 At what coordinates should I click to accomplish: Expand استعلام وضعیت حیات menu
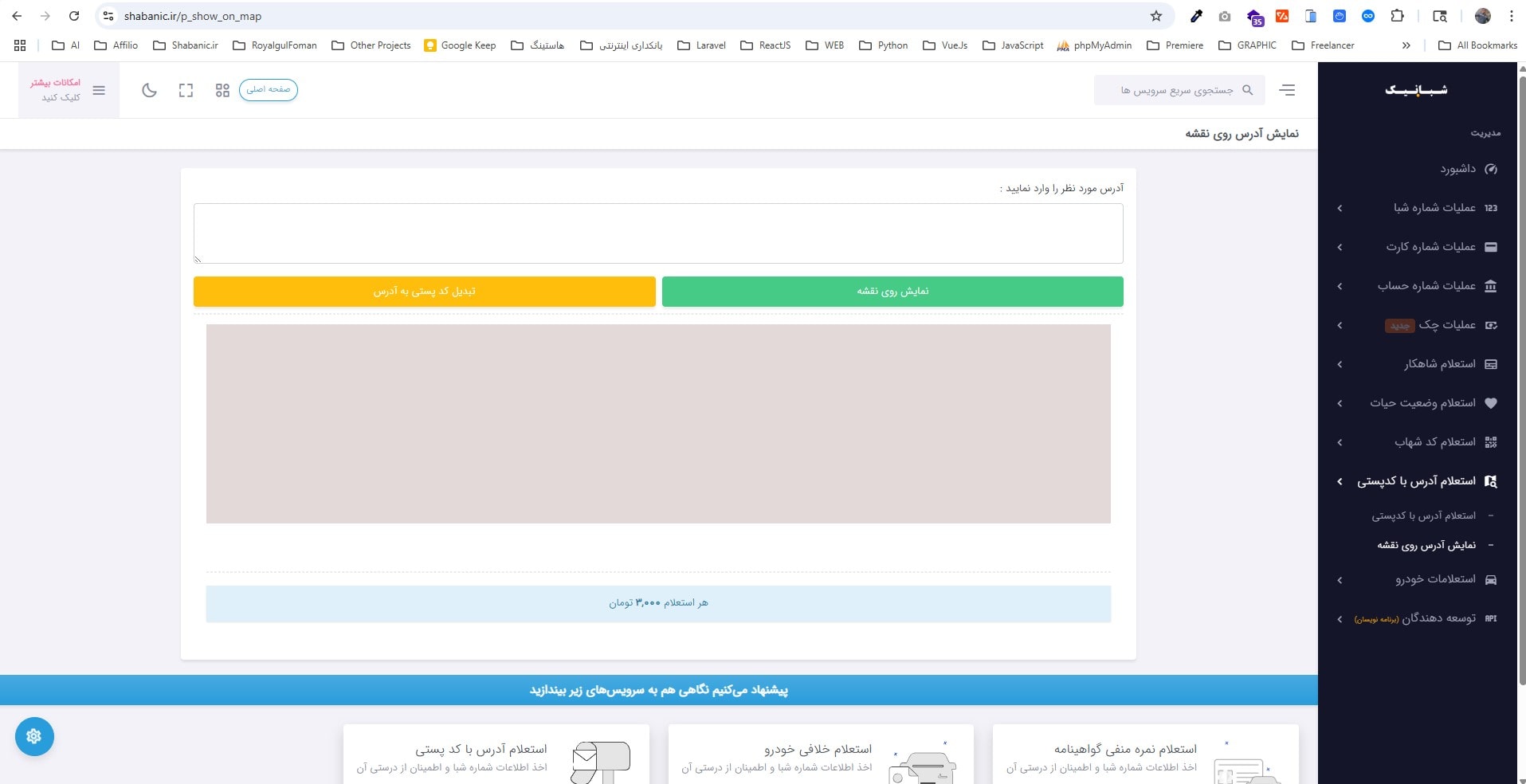pos(1418,403)
